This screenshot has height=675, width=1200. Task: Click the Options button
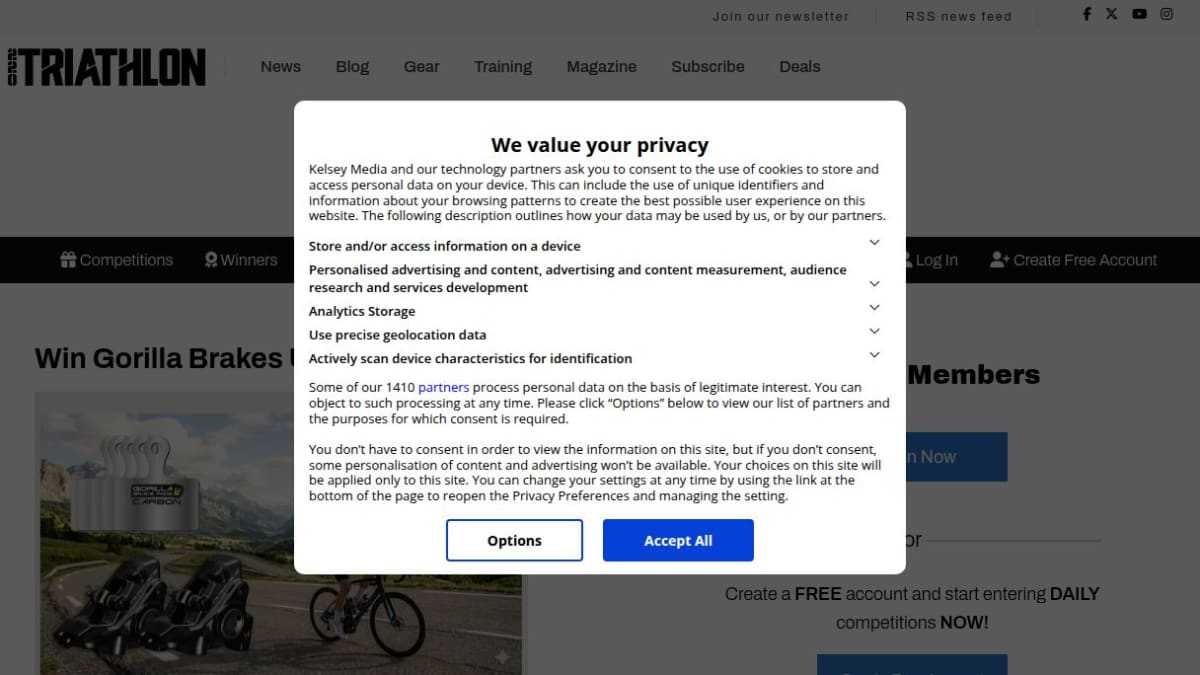[514, 540]
